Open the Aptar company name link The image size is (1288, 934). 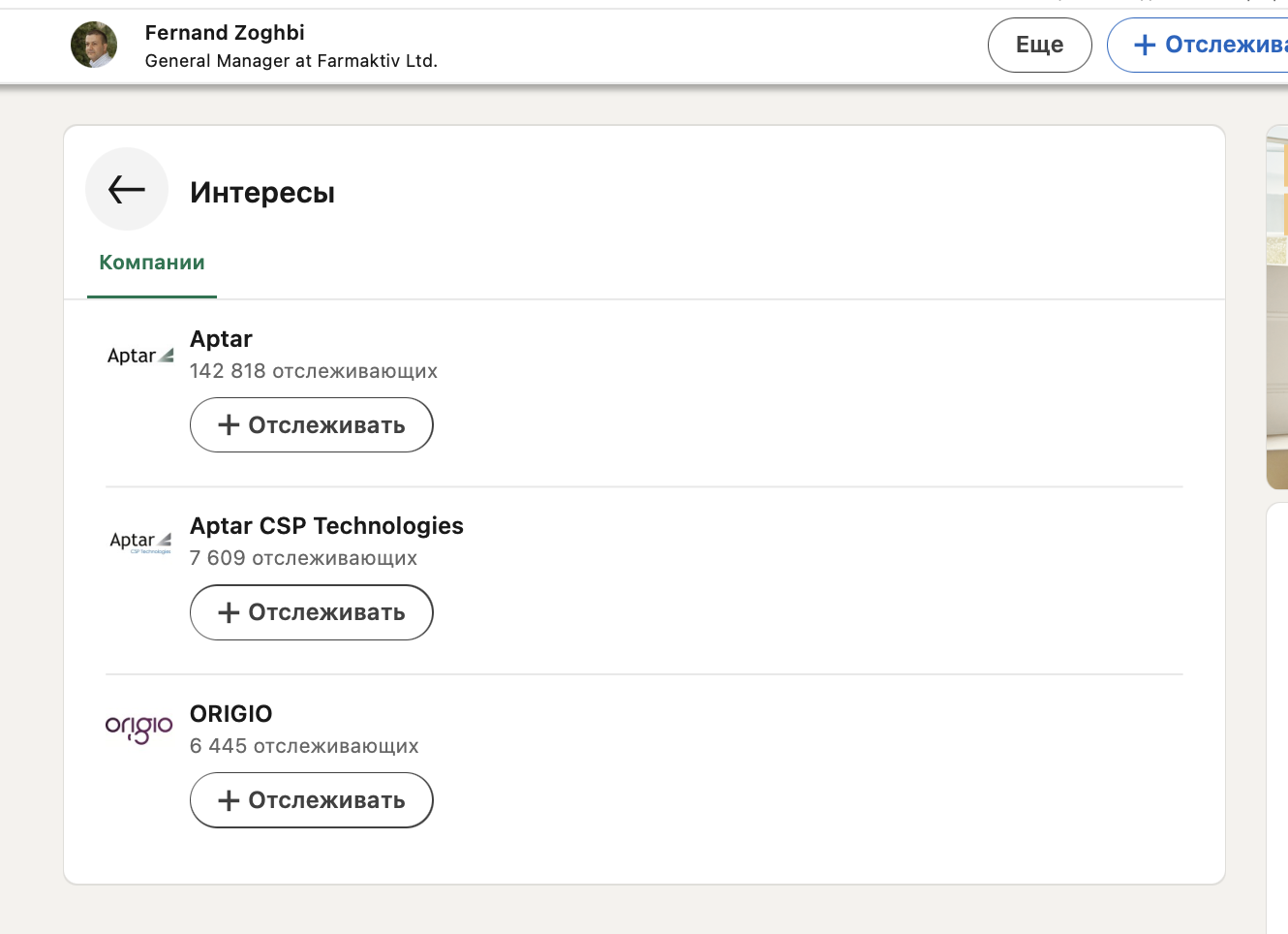(221, 339)
